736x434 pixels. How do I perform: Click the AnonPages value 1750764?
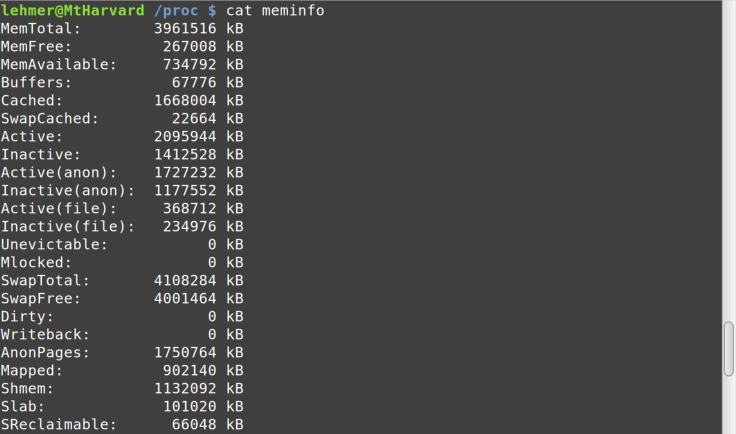pyautogui.click(x=185, y=352)
